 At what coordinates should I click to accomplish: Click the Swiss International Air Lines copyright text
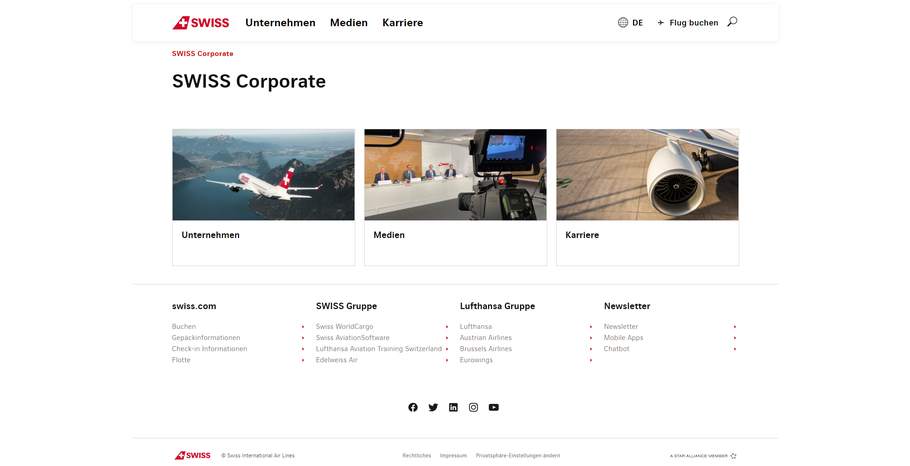tap(258, 456)
